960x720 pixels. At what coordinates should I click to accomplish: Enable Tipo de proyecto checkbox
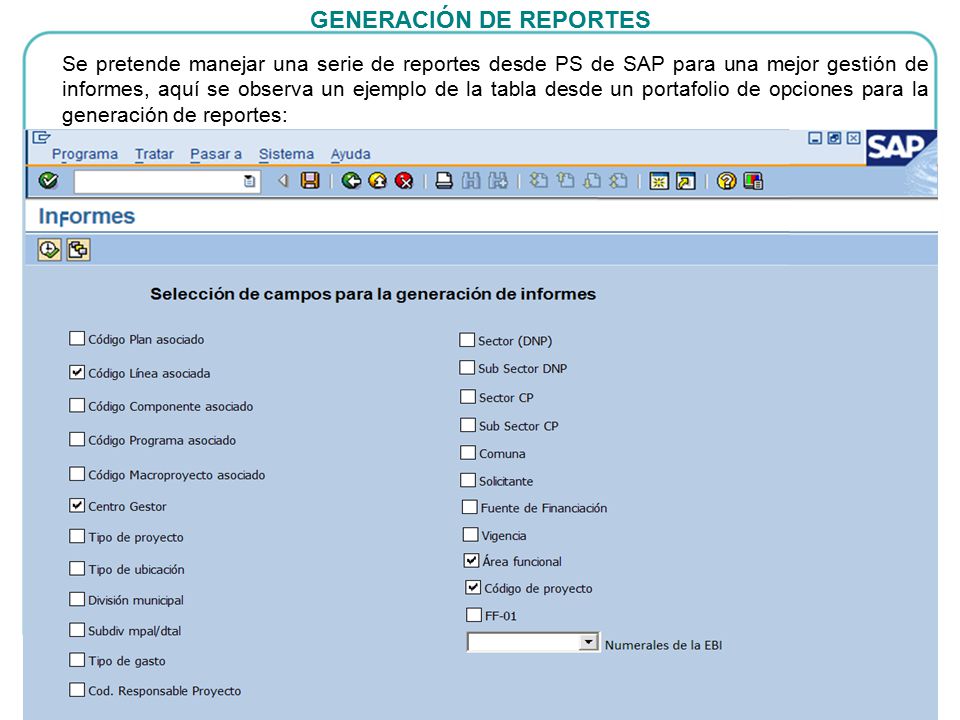pyautogui.click(x=77, y=536)
